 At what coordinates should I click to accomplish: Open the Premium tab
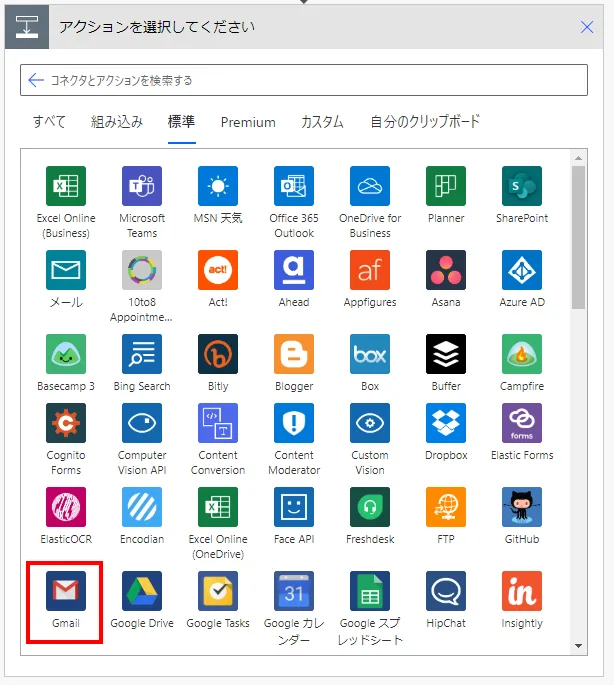click(x=248, y=122)
